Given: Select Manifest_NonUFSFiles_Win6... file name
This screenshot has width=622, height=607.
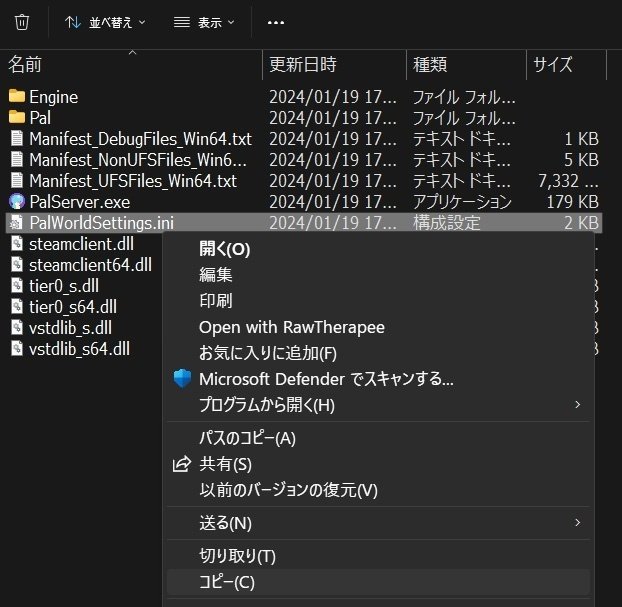Looking at the screenshot, I should [138, 160].
